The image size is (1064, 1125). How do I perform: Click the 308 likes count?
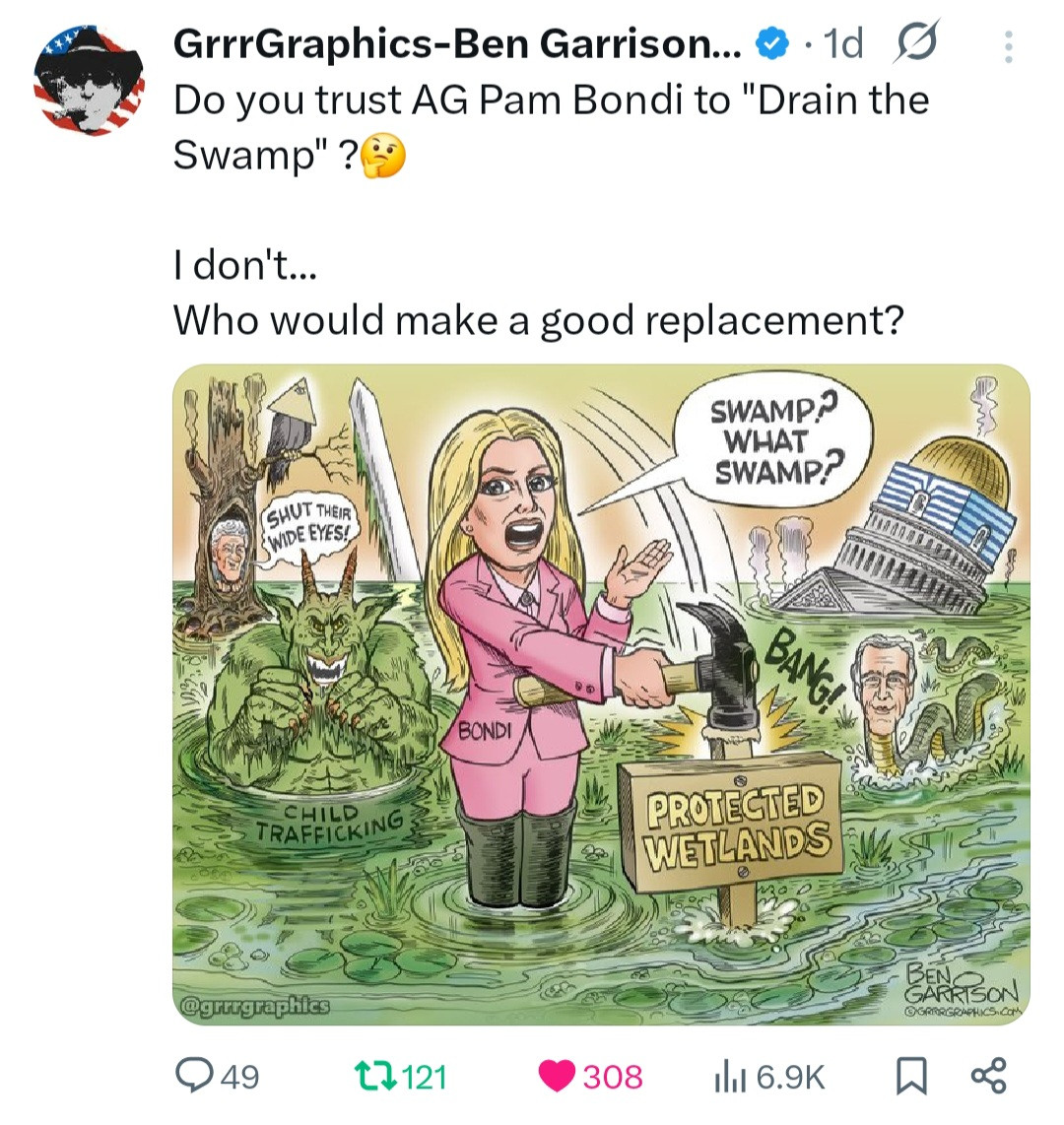tap(613, 1077)
